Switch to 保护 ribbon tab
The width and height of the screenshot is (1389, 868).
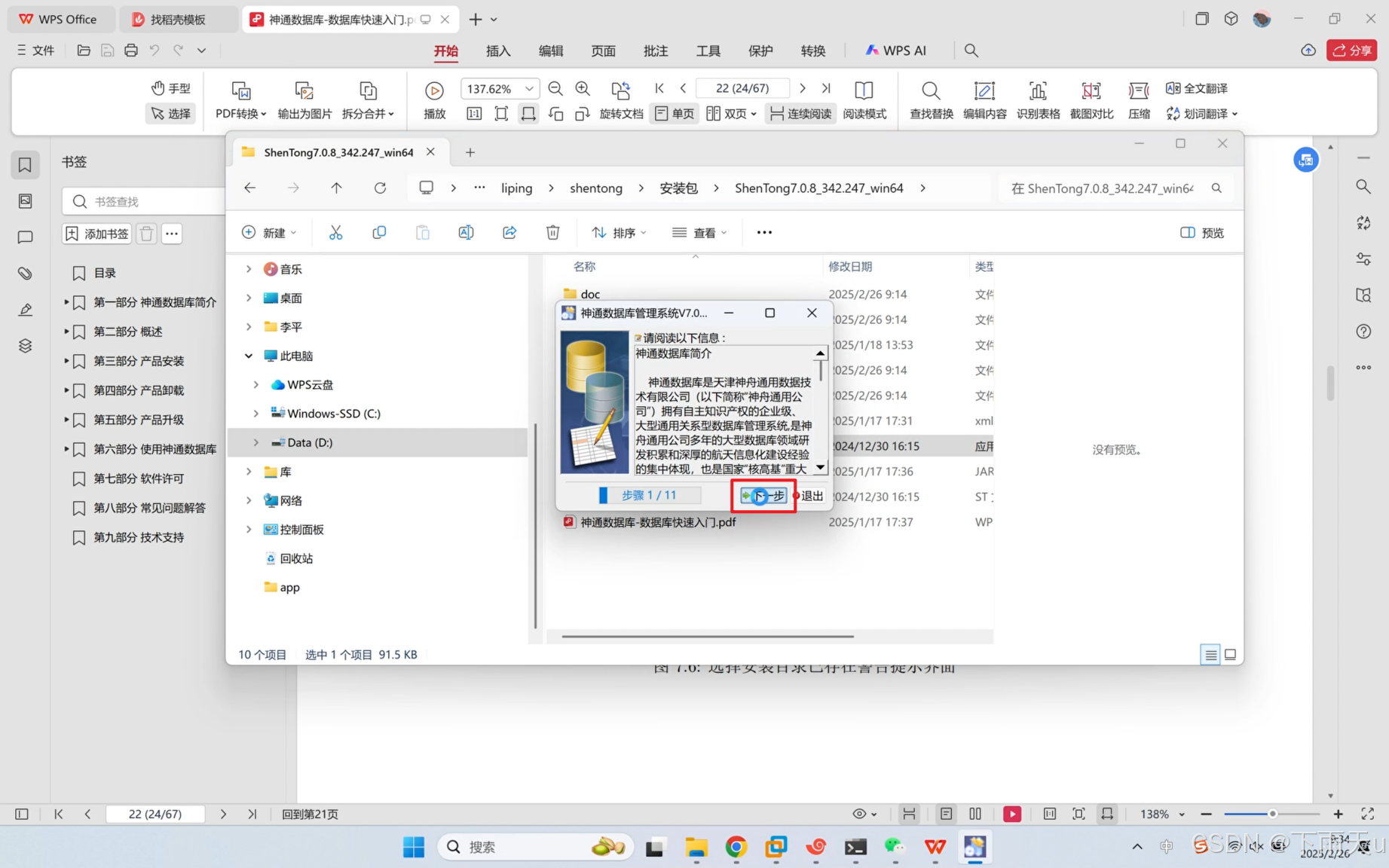[x=760, y=50]
